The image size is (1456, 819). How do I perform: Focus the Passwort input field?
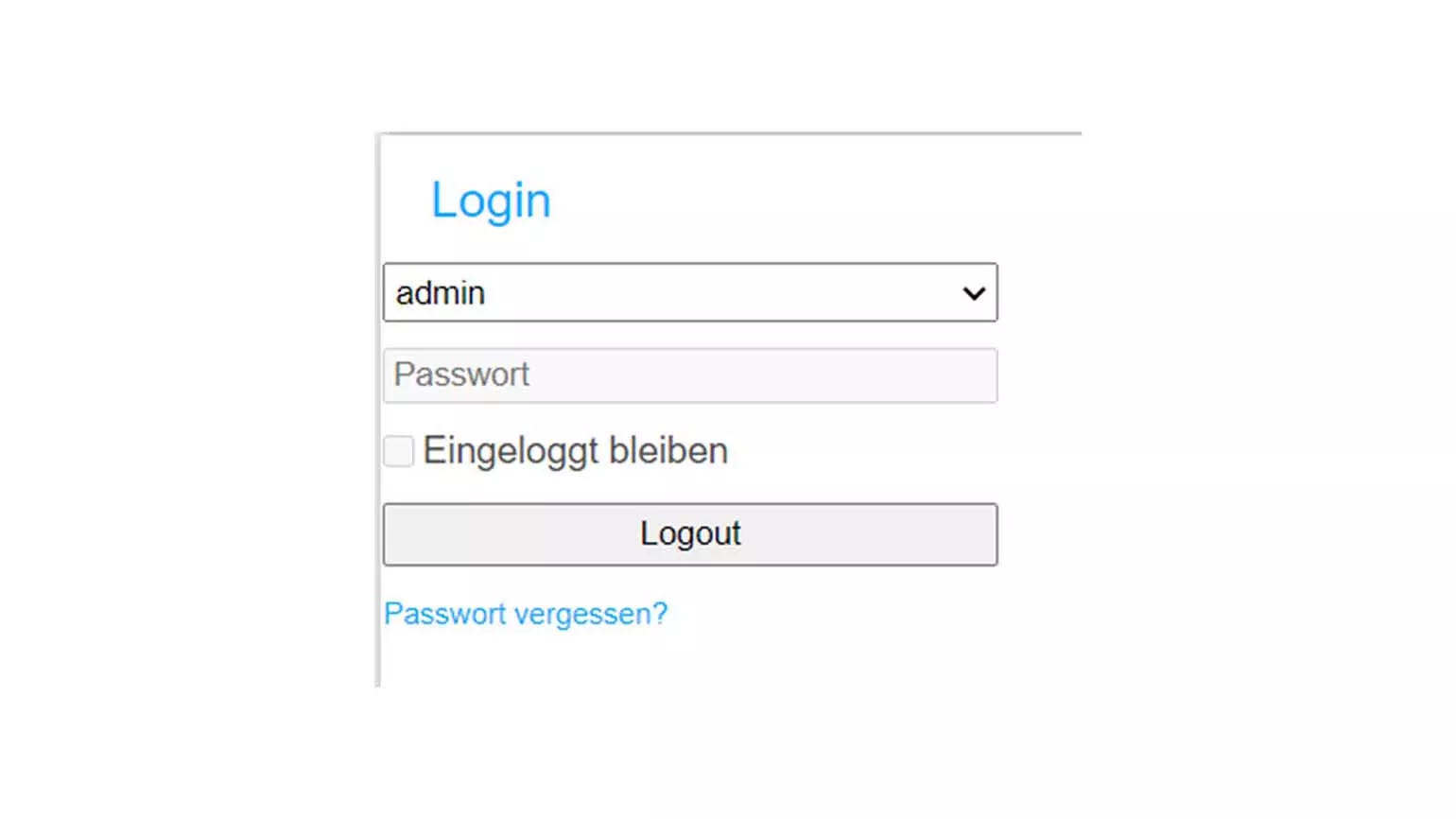689,375
